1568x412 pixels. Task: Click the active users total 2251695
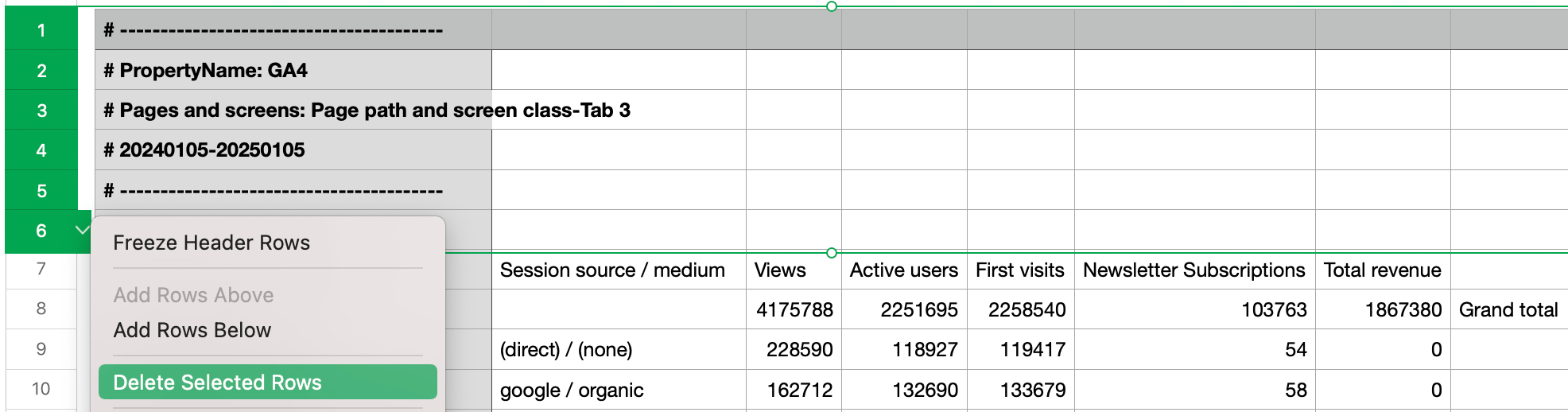tap(904, 309)
